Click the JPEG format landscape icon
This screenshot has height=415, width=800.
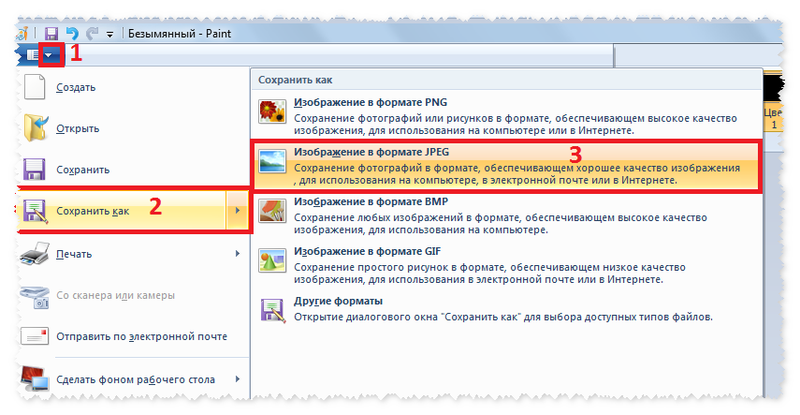pos(272,161)
